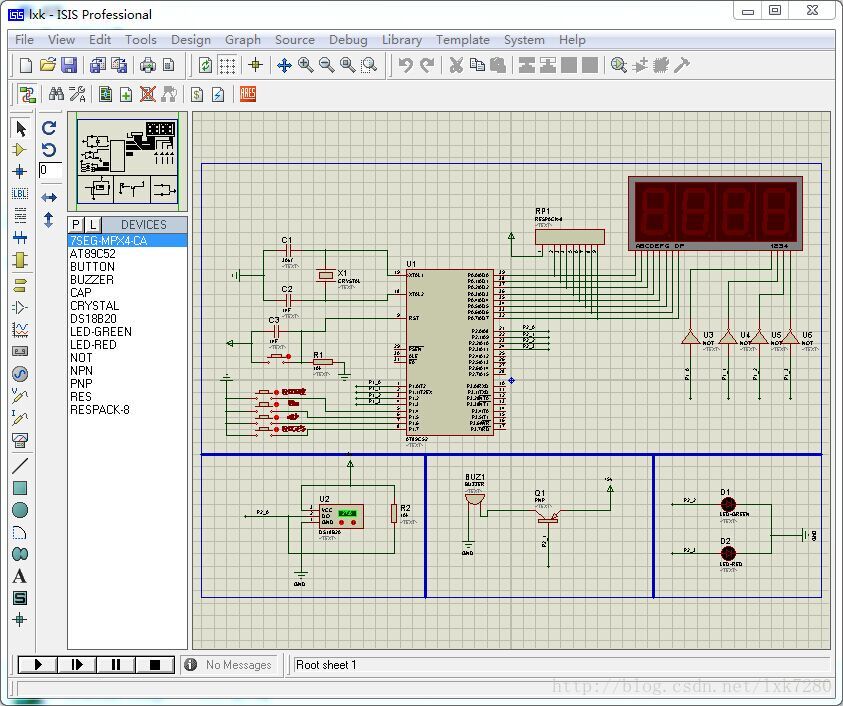Undo the last action with the arrow icon

tap(405, 65)
